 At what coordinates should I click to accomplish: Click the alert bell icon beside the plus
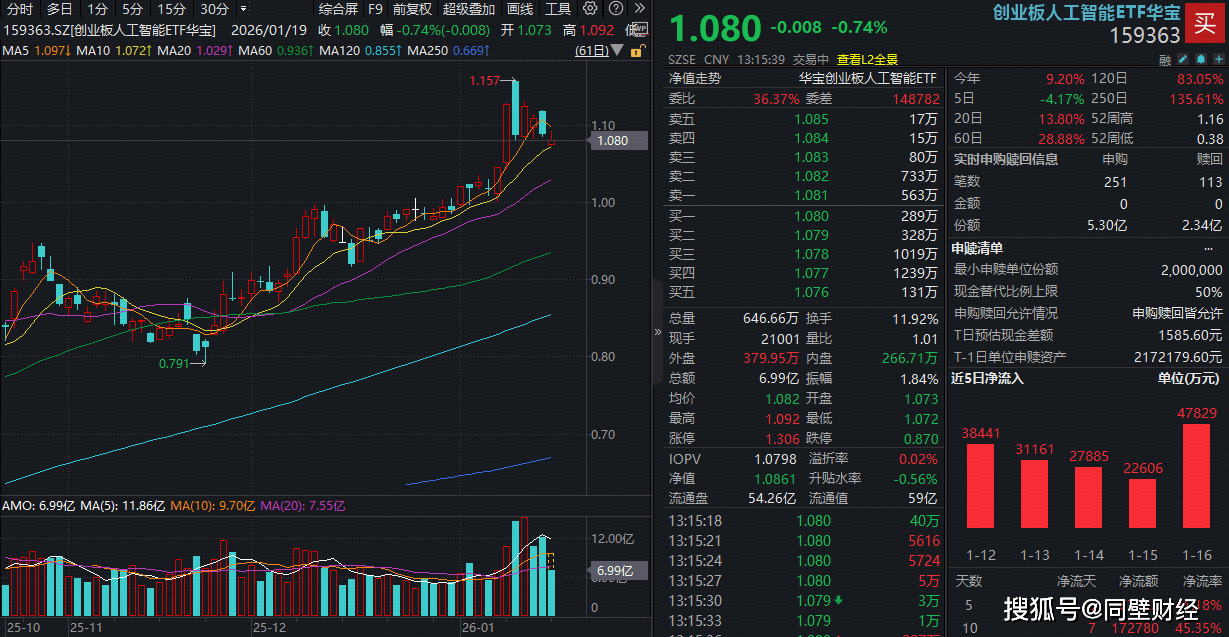[x=1201, y=59]
